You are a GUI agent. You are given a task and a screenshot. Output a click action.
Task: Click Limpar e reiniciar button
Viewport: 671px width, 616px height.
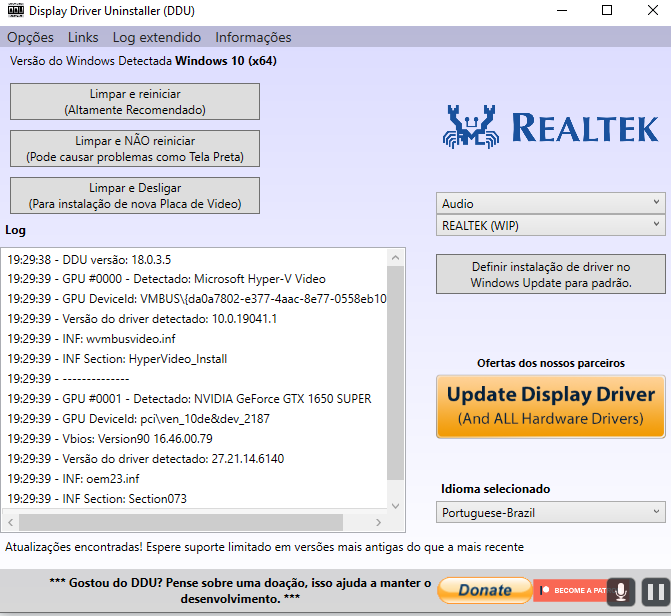[x=135, y=102]
